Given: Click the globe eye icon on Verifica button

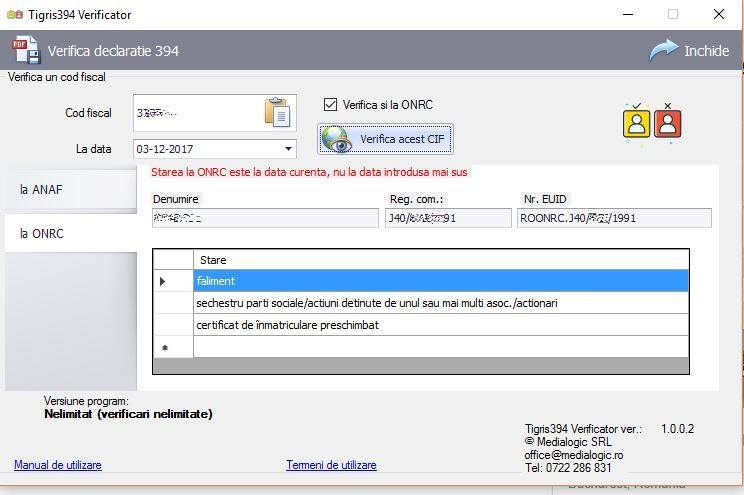Looking at the screenshot, I should (336, 139).
